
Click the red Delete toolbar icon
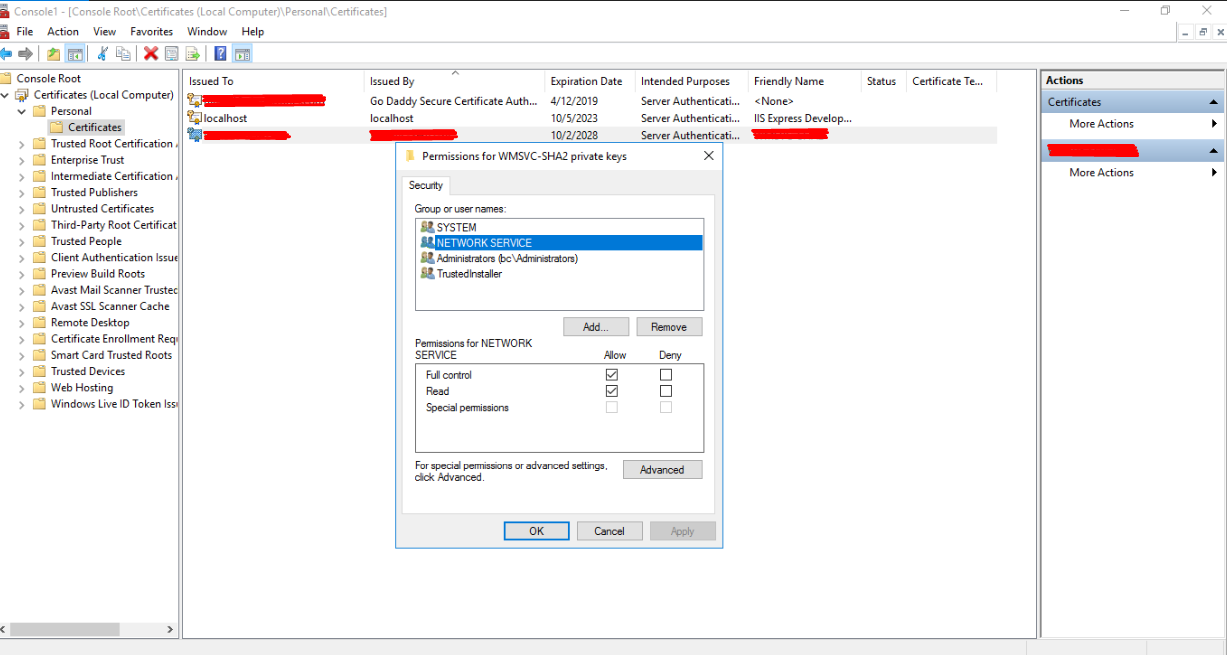tap(151, 54)
